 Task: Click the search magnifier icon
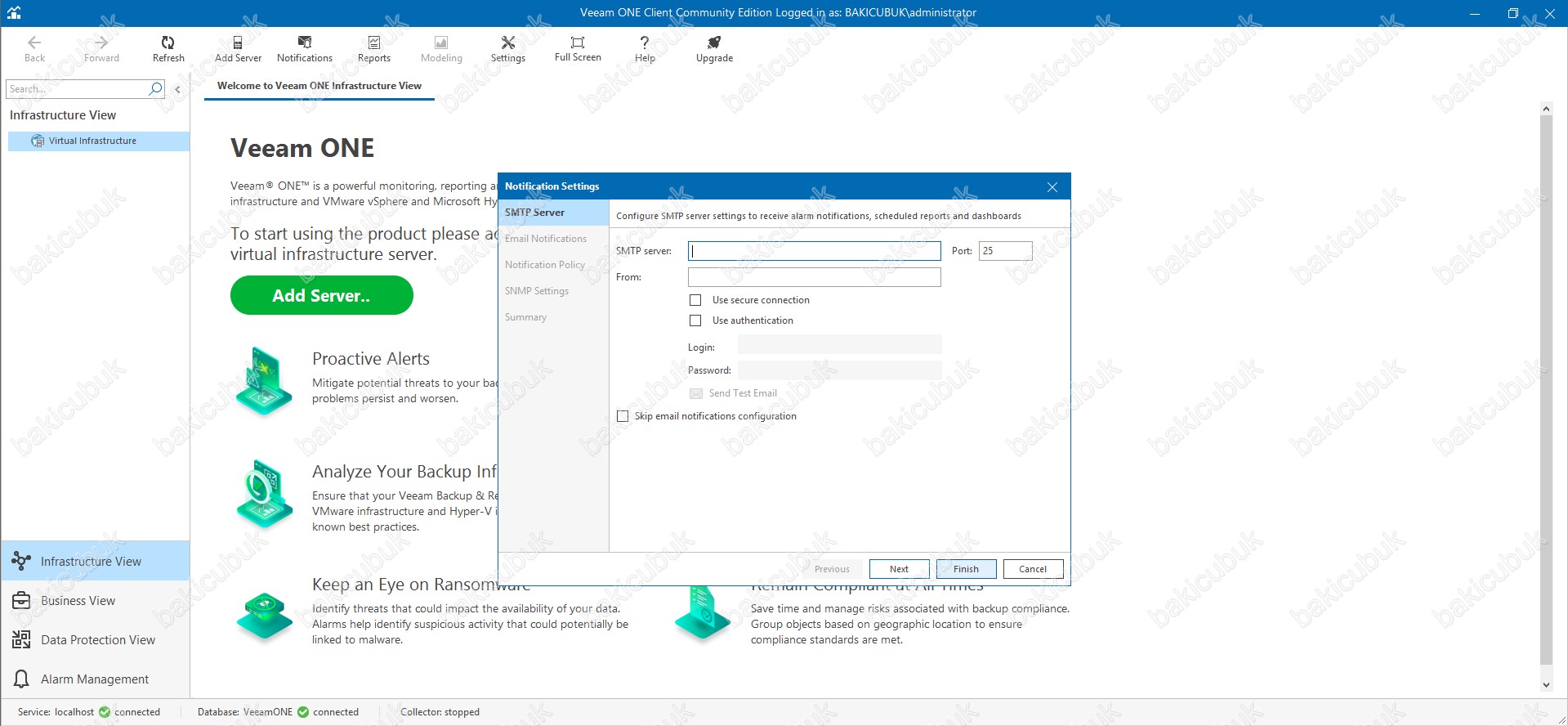156,88
